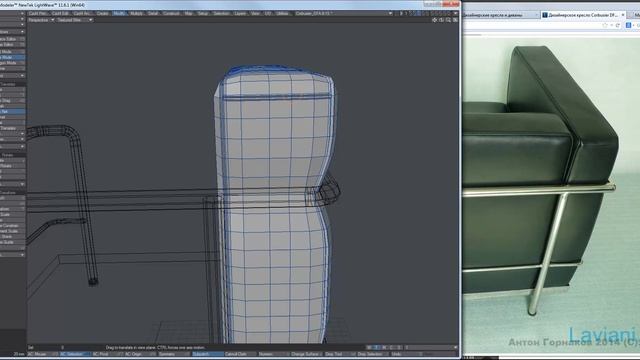
Task: Select browser tab Дизайнерское кресло Corbusier
Action: coord(583,15)
